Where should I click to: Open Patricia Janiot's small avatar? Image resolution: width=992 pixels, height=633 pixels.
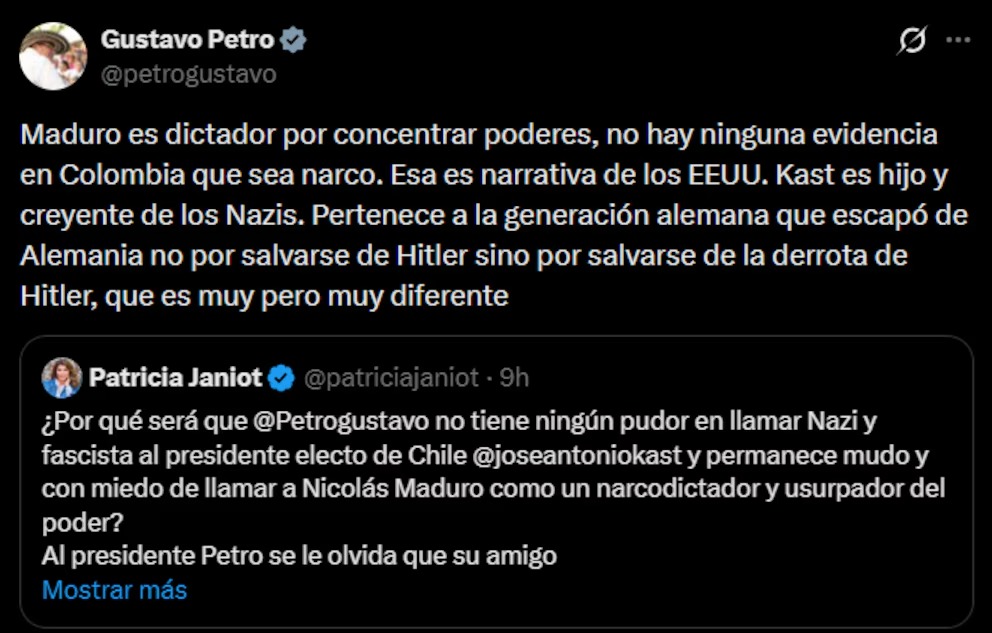click(x=62, y=378)
